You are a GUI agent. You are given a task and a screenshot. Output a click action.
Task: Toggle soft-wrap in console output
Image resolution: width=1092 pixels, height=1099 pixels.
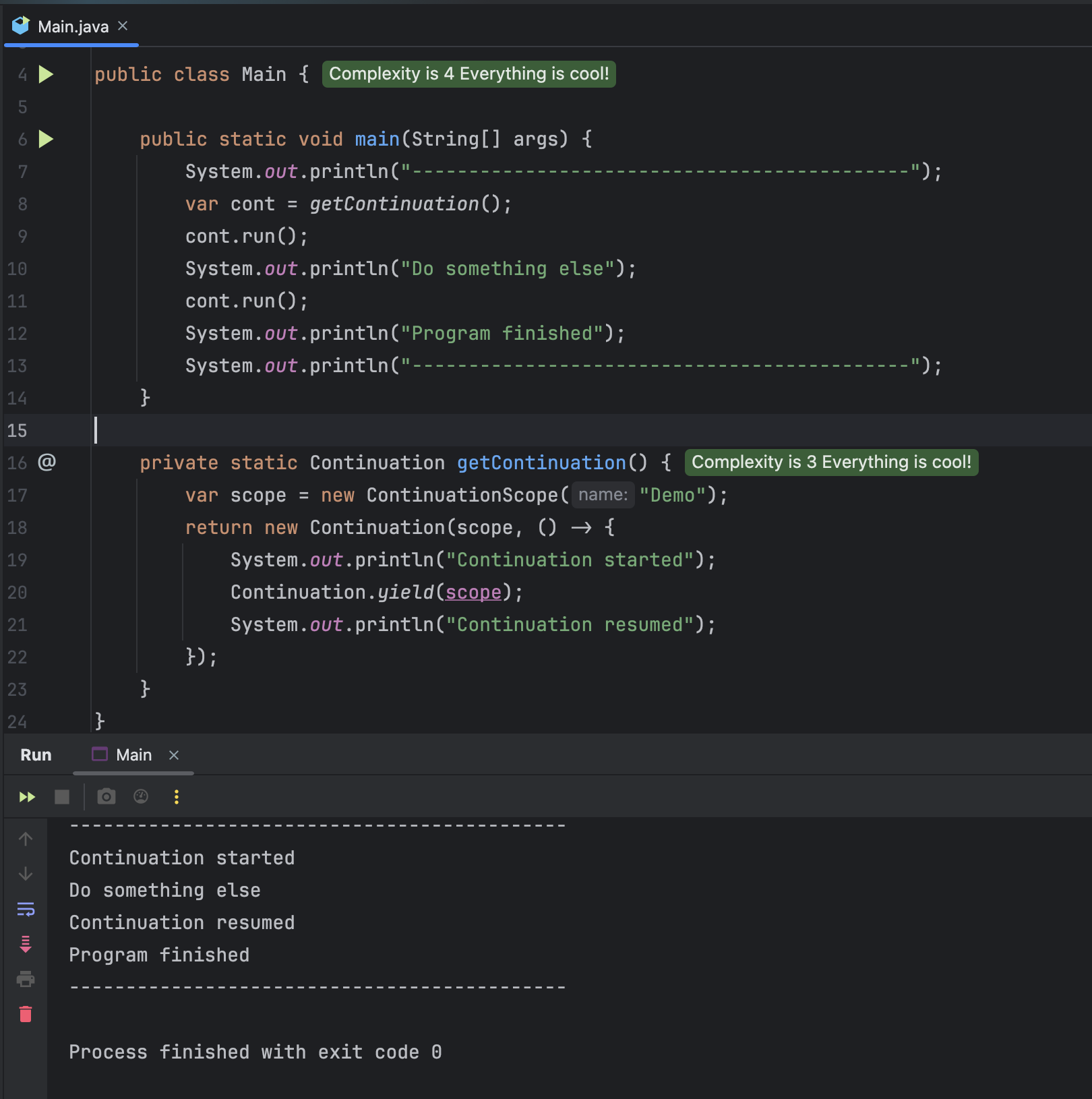pos(26,909)
